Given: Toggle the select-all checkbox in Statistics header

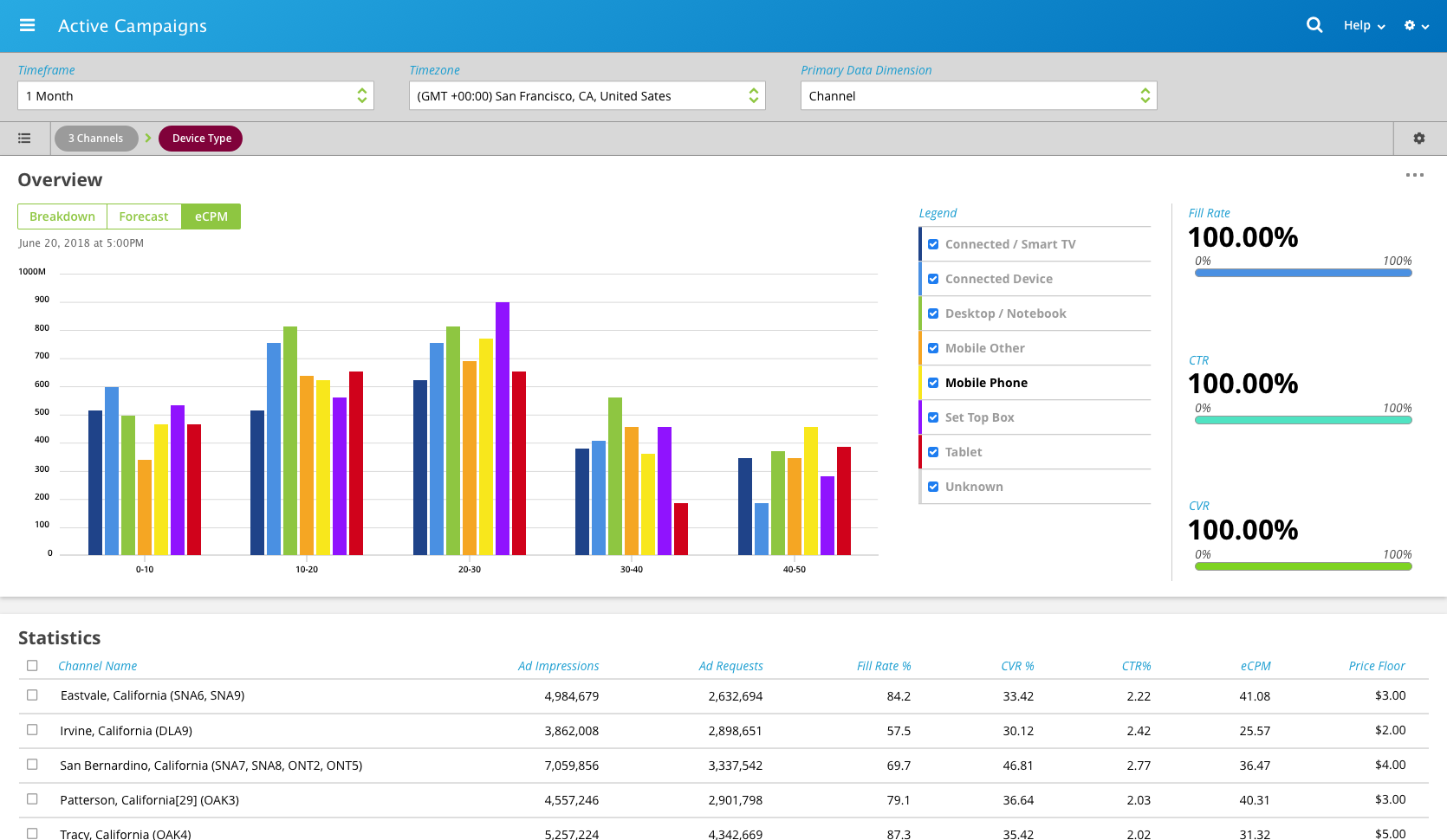Looking at the screenshot, I should (32, 666).
